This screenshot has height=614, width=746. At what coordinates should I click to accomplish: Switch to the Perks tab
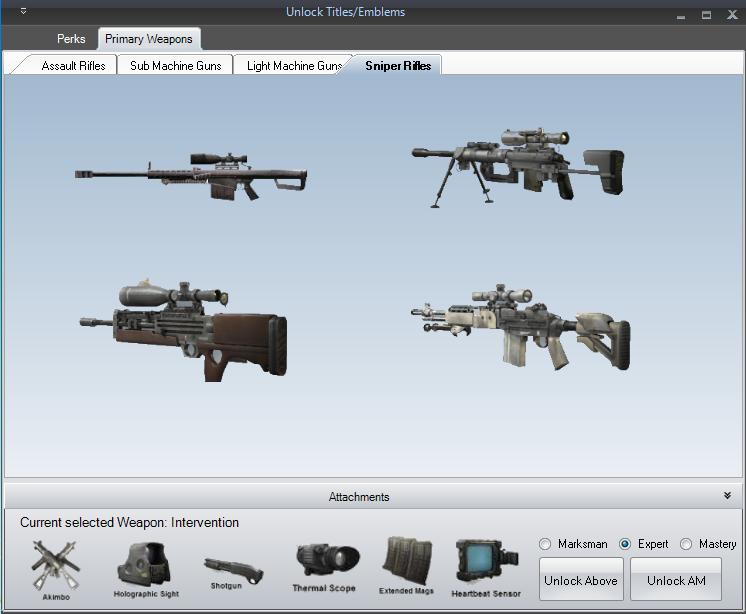pos(71,39)
